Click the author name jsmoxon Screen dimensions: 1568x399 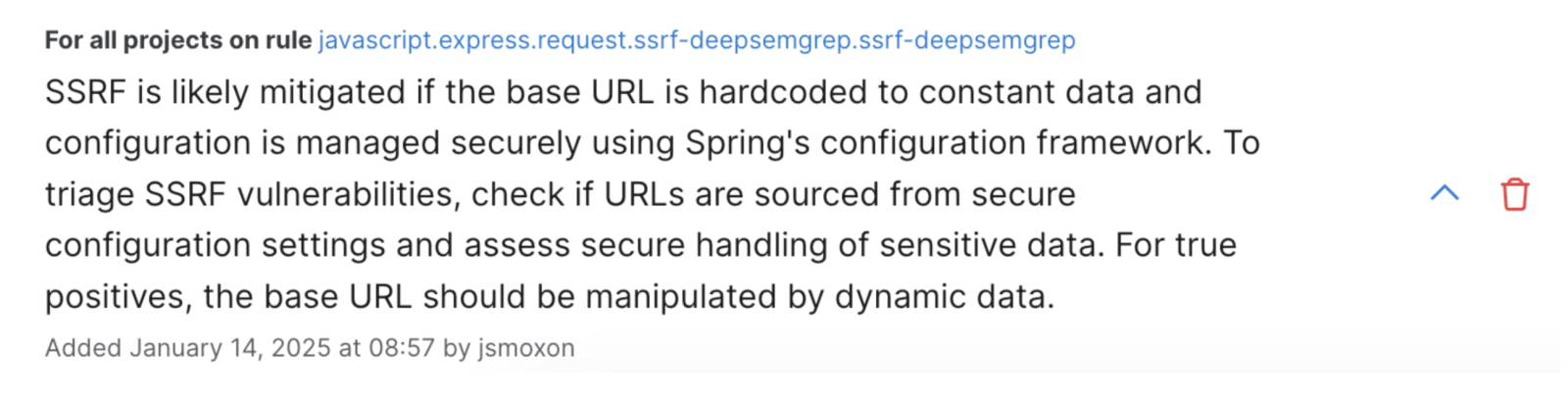coord(526,348)
